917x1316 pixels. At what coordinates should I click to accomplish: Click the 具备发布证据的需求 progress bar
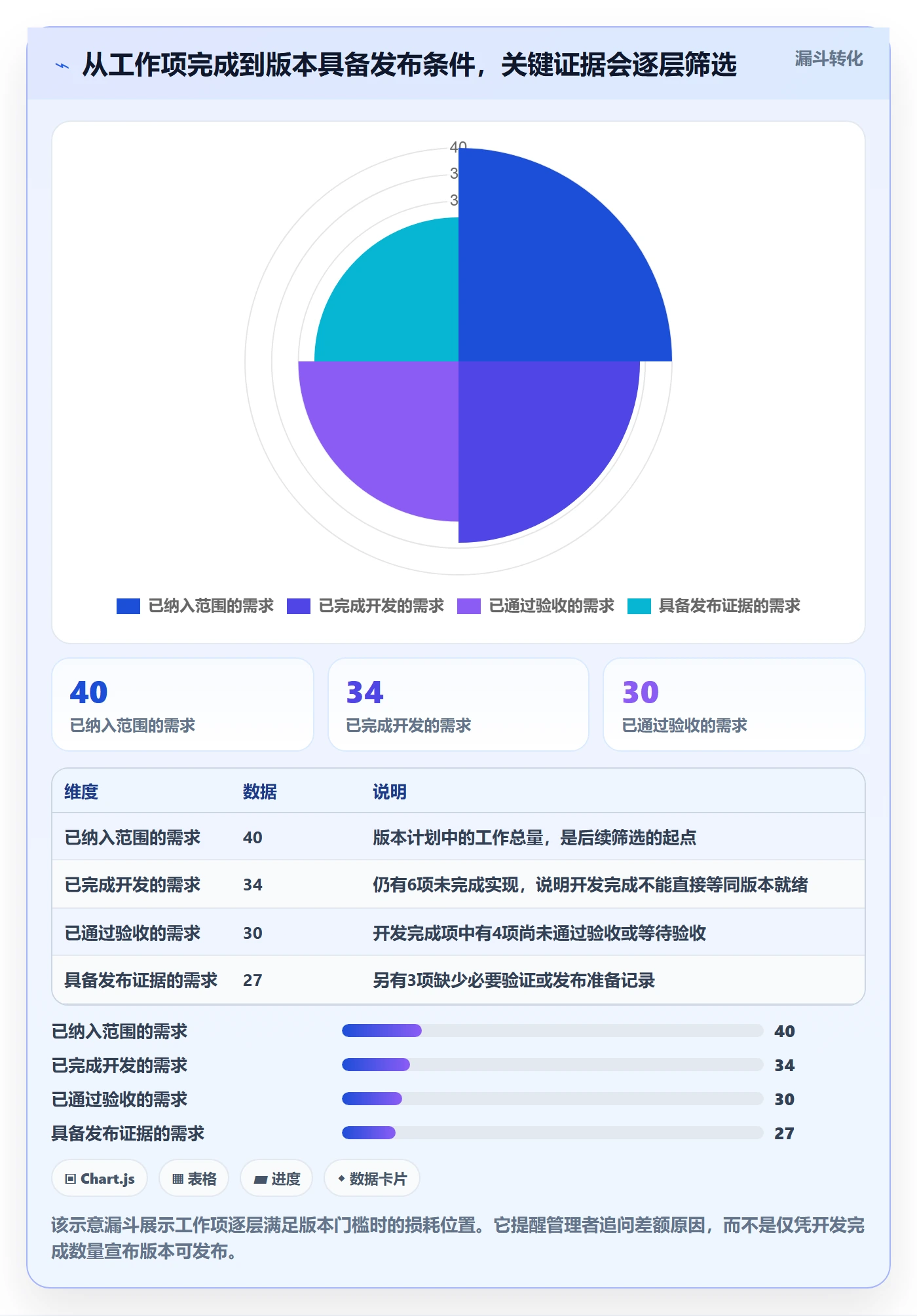[552, 1133]
